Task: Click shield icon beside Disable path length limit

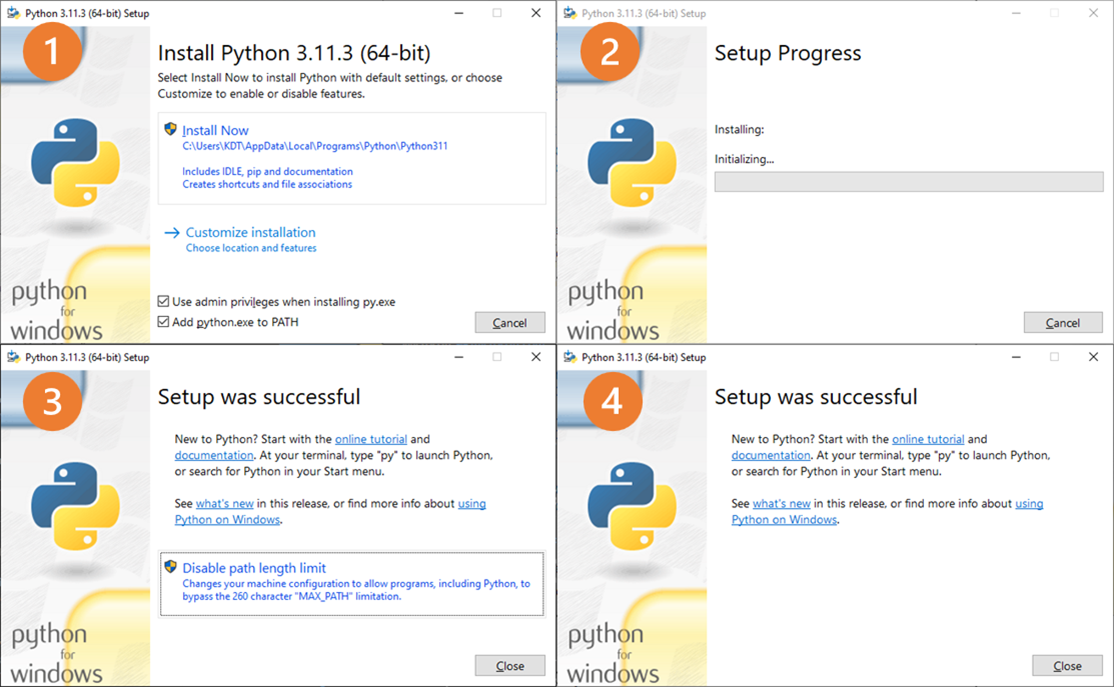Action: 171,567
